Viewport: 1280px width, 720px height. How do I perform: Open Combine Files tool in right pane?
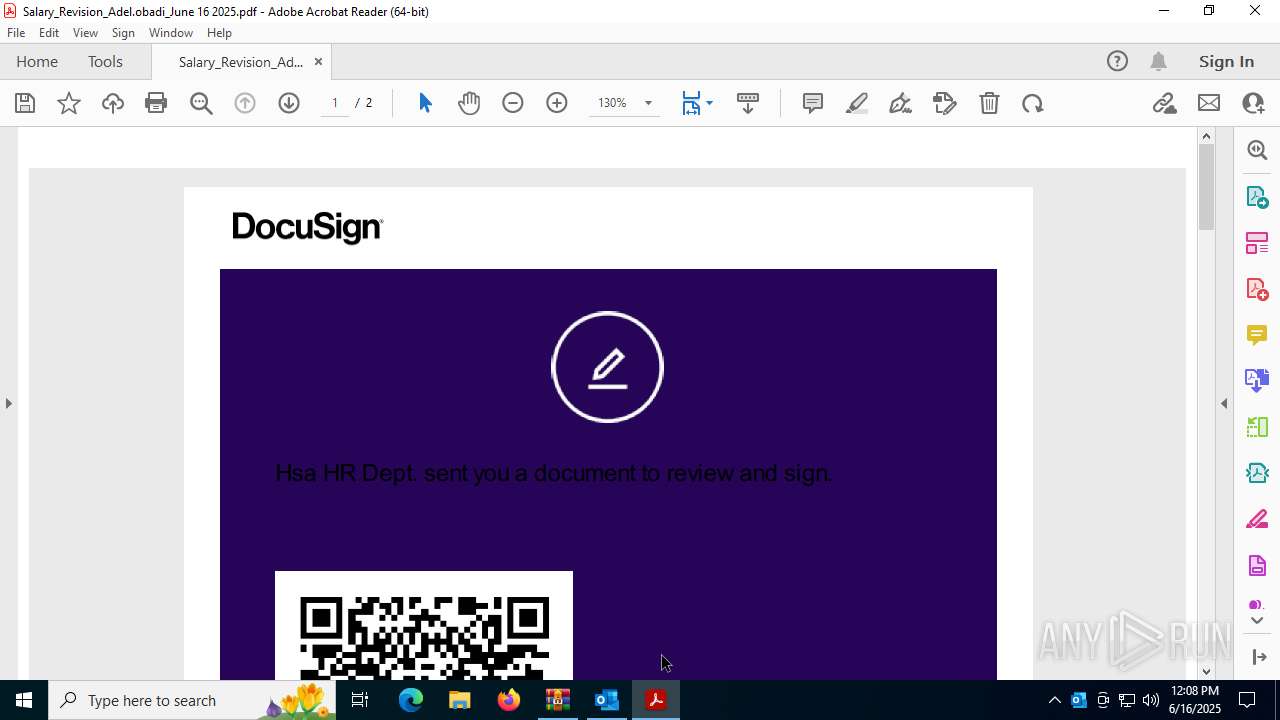(x=1257, y=381)
